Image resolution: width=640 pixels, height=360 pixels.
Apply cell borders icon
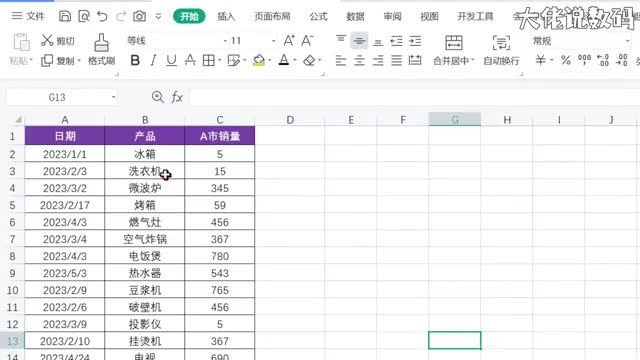pos(209,60)
